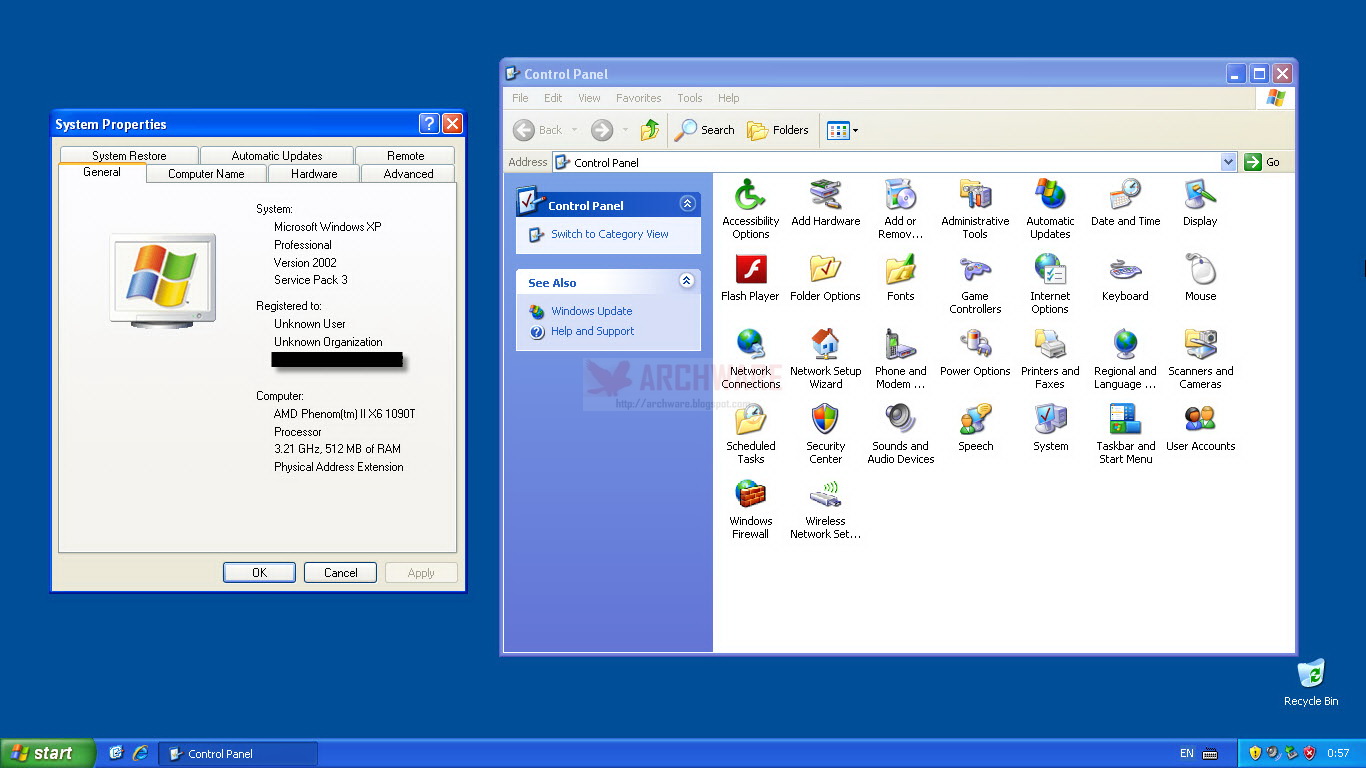Image resolution: width=1366 pixels, height=768 pixels.
Task: Open the Windows Update link
Action: [x=592, y=311]
